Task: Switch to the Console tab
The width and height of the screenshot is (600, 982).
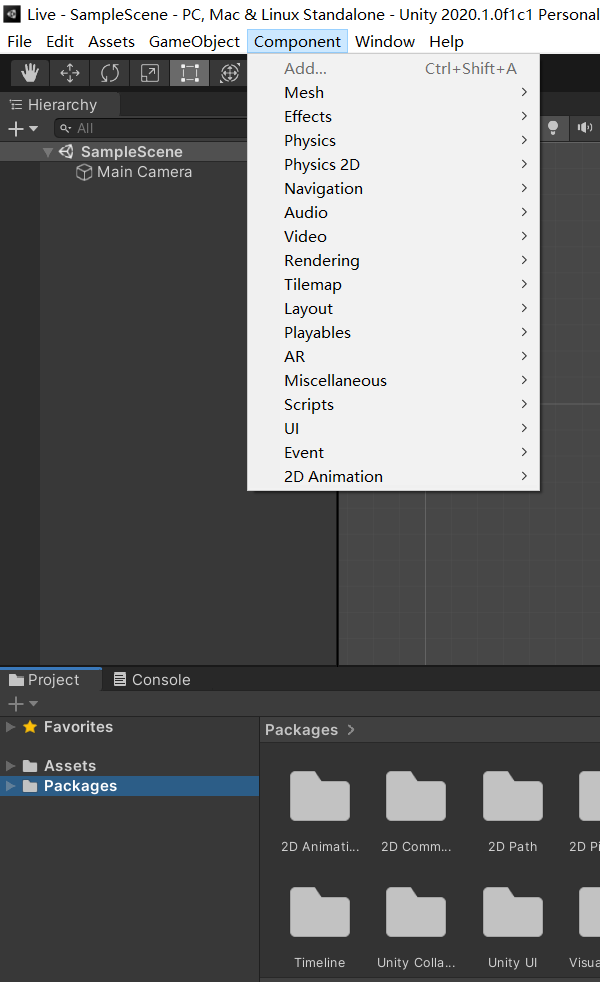Action: (151, 680)
